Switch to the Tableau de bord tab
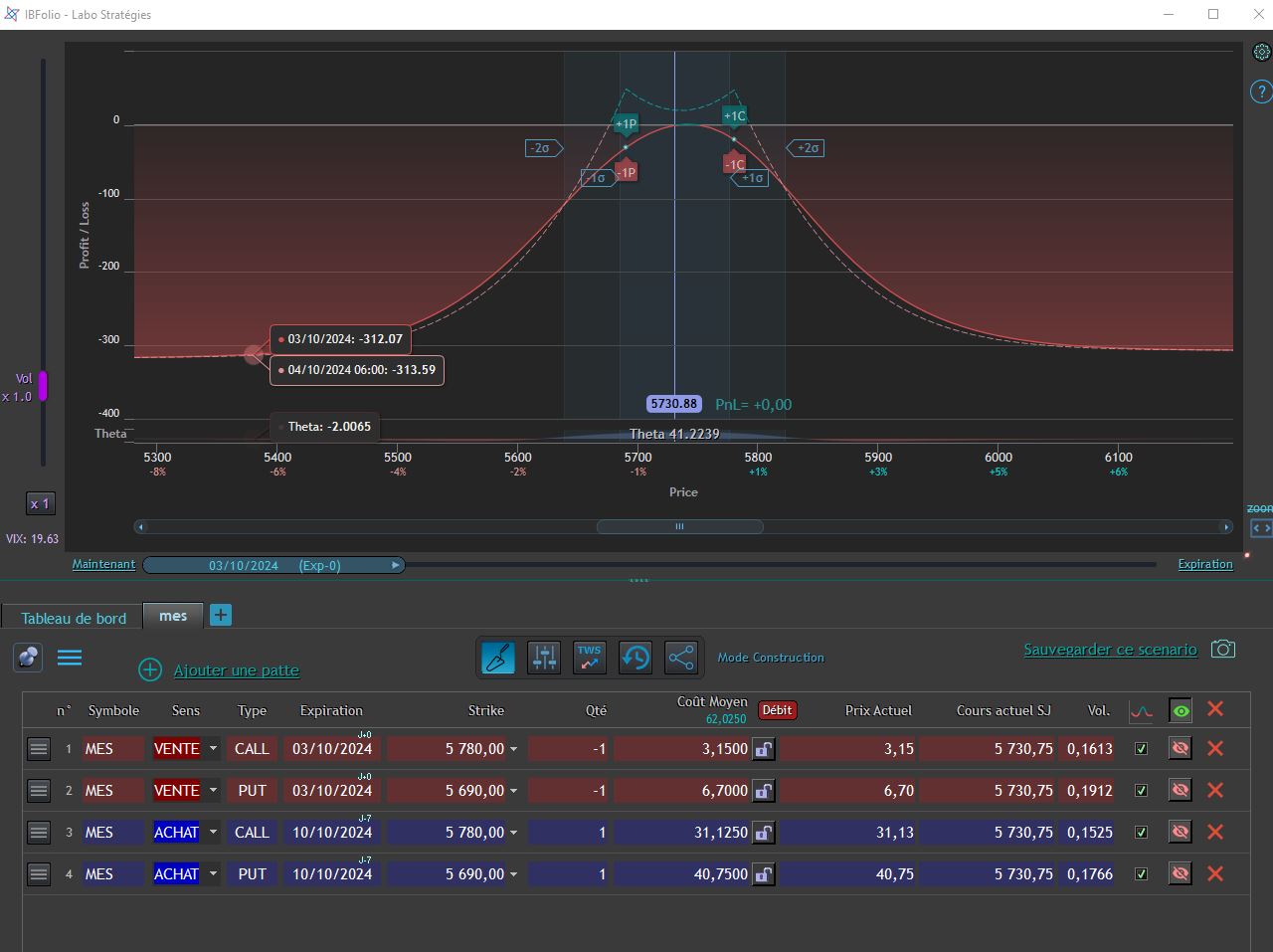 [74, 618]
